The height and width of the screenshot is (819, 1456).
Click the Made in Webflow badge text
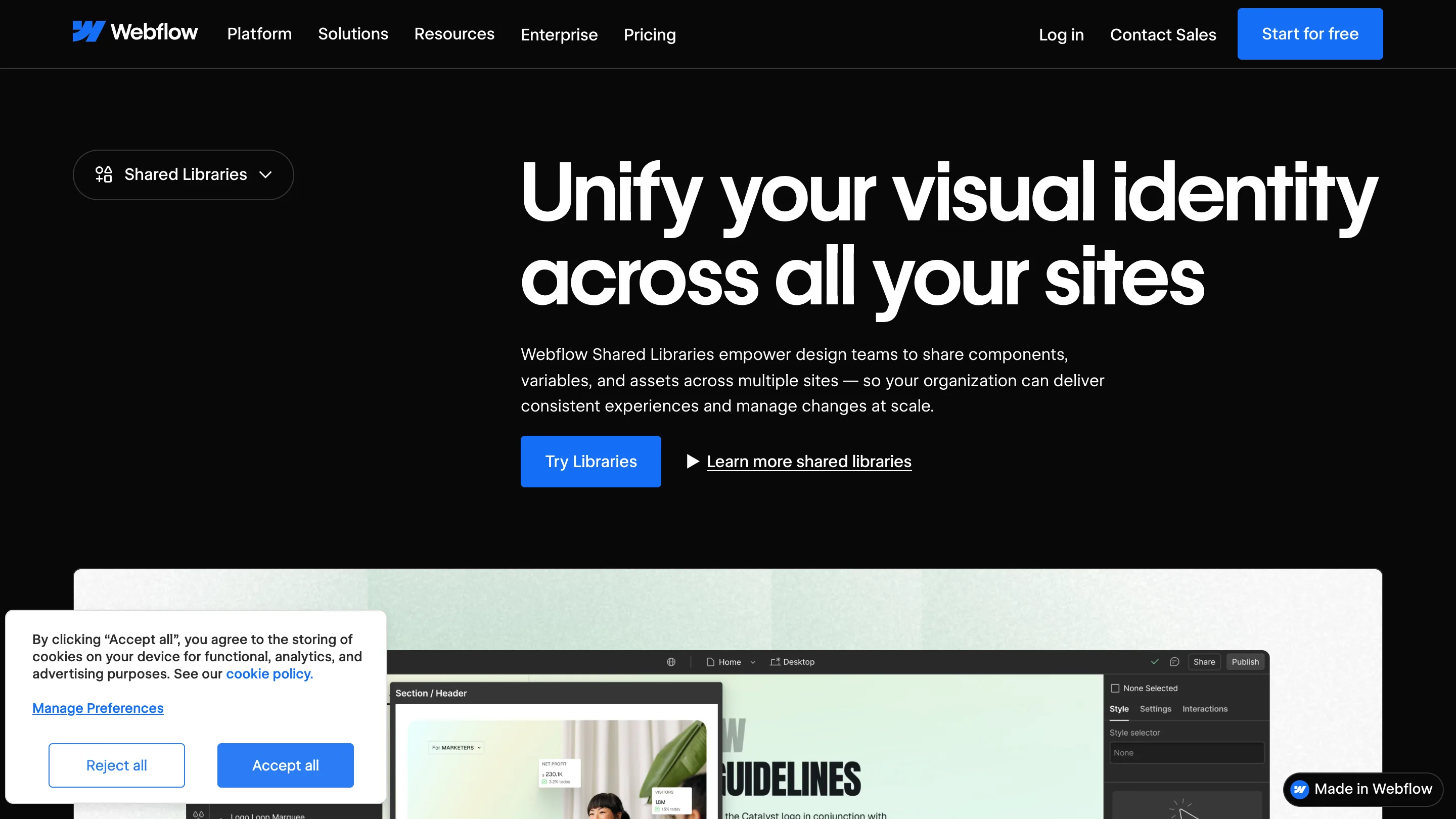point(1374,789)
